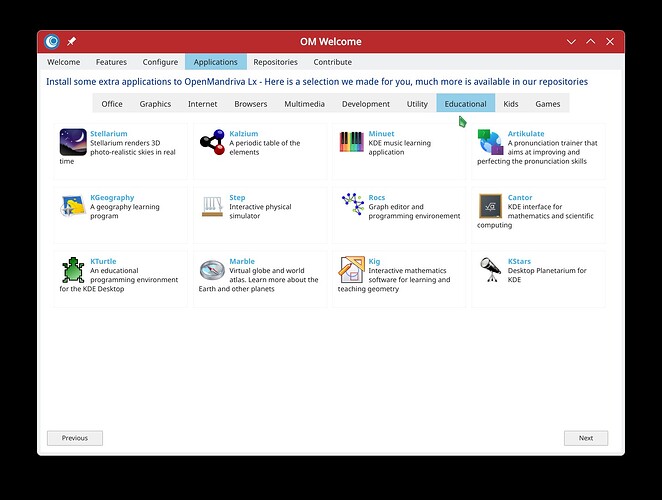Click the Rocs graph nodes icon
Image resolution: width=662 pixels, height=500 pixels.
pyautogui.click(x=353, y=205)
